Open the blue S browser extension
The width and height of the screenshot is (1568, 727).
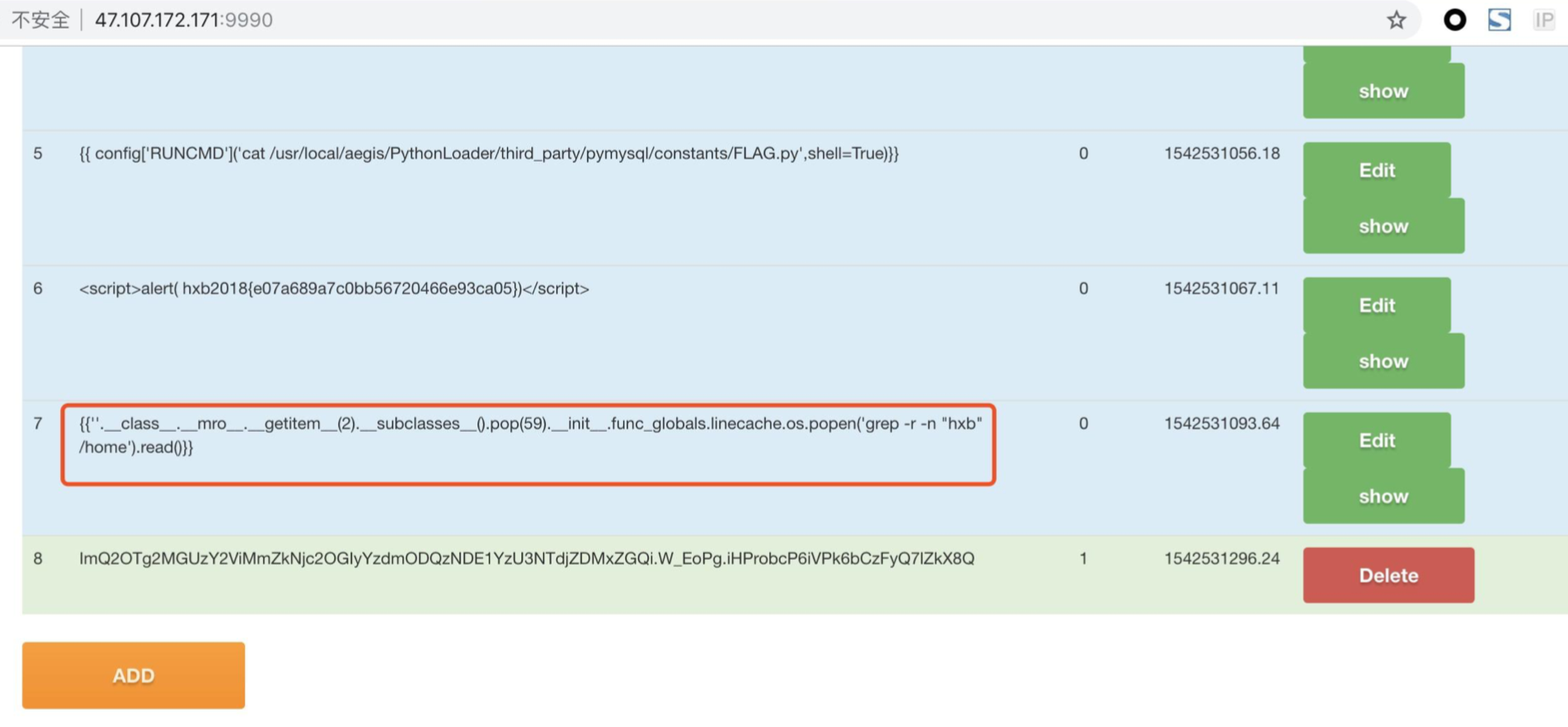coord(1500,20)
